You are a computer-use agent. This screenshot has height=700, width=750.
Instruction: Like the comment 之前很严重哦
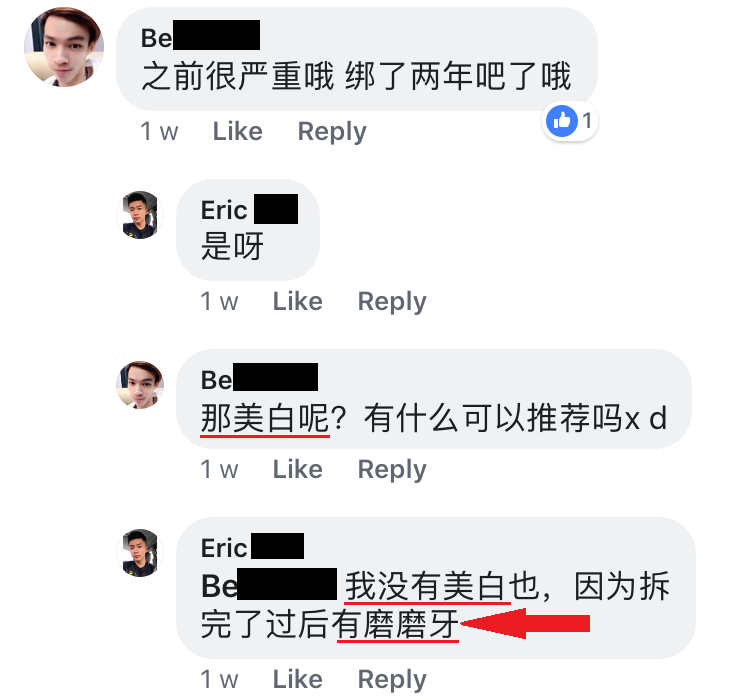[x=238, y=131]
